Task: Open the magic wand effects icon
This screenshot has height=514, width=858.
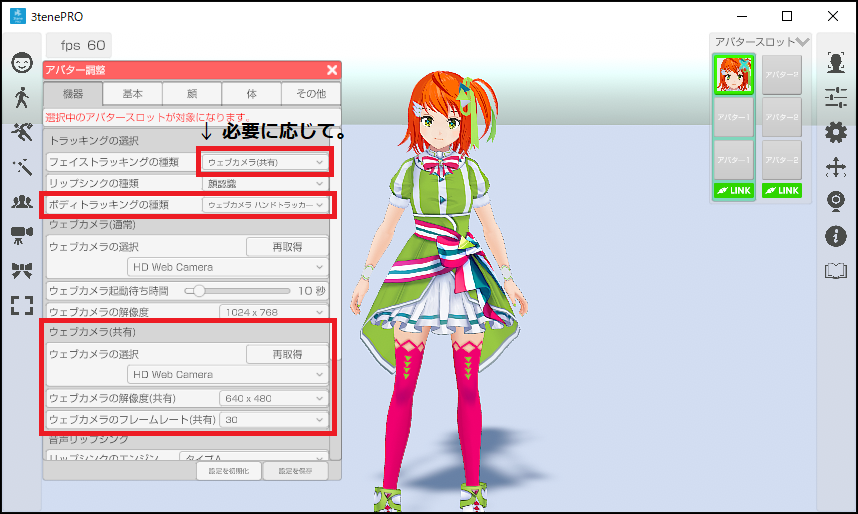Action: [22, 167]
